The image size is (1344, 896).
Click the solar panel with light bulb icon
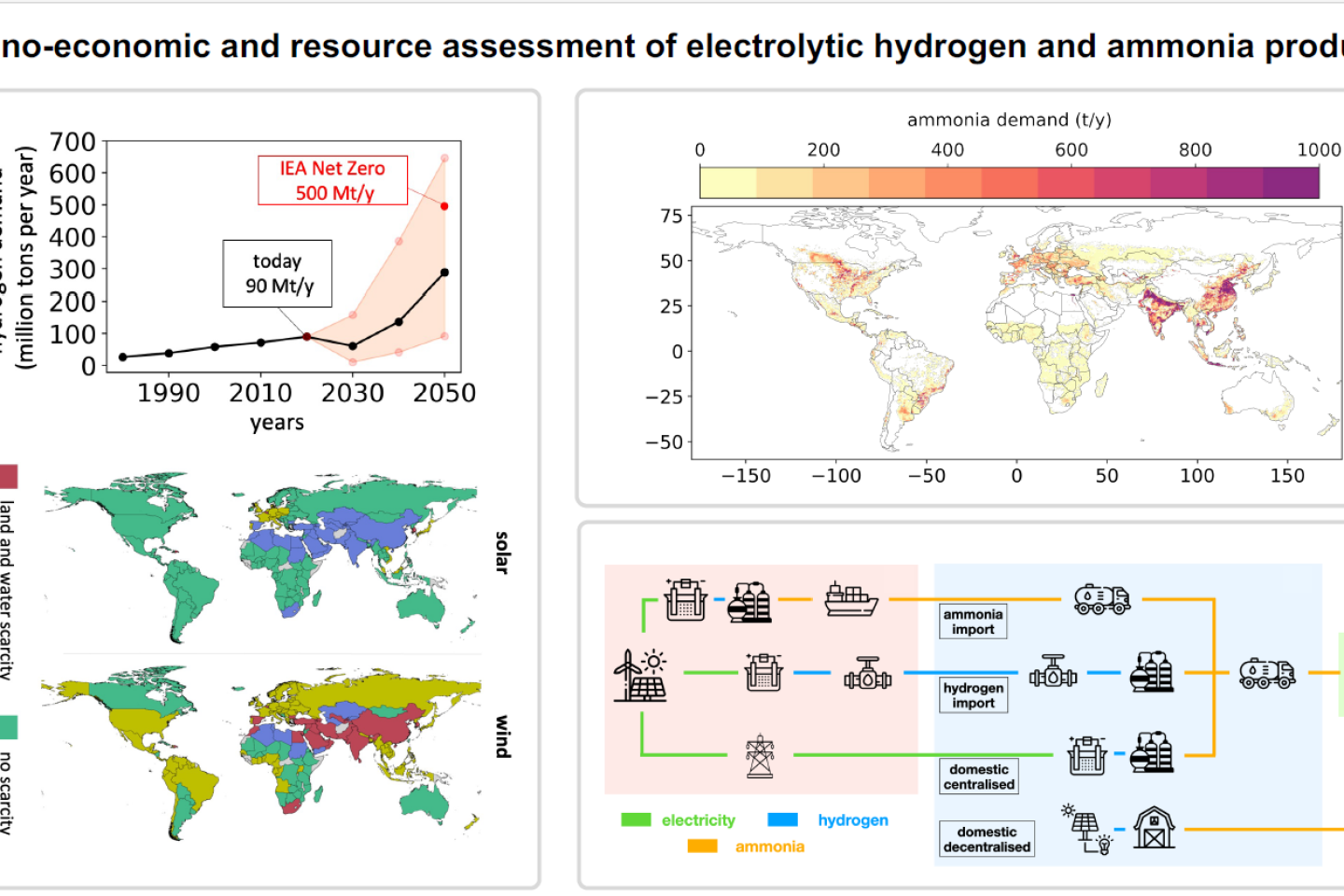pyautogui.click(x=1086, y=828)
